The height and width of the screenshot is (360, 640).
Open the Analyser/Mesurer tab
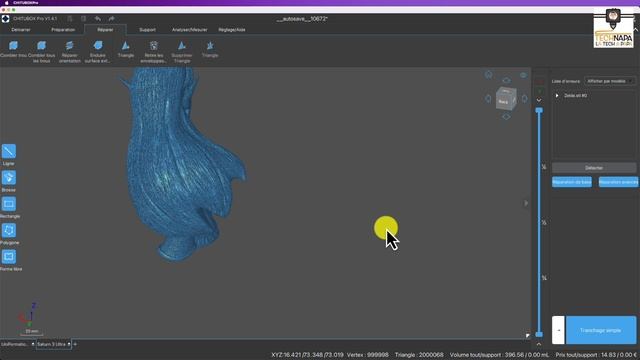(189, 30)
